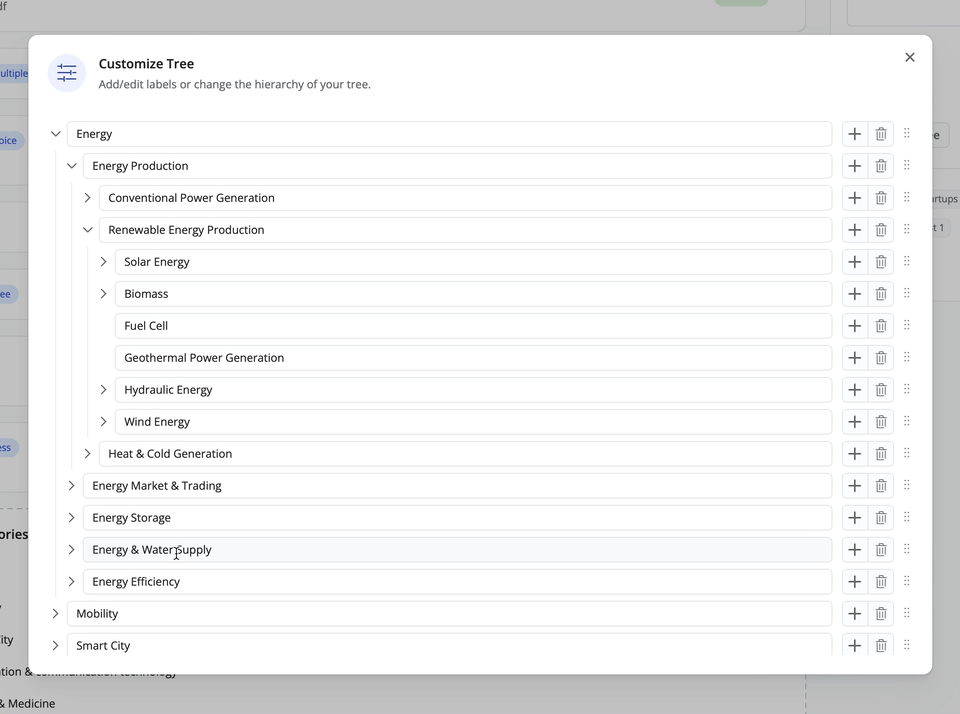Image resolution: width=960 pixels, height=714 pixels.
Task: Remove Heat & Cold Generation label
Action: coord(881,454)
